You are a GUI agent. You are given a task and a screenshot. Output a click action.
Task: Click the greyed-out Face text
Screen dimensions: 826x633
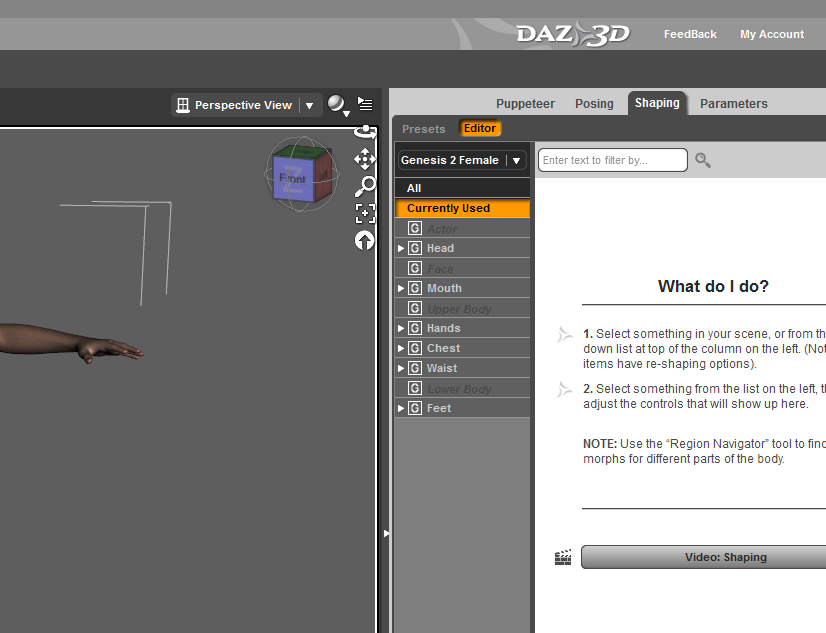pyautogui.click(x=440, y=269)
